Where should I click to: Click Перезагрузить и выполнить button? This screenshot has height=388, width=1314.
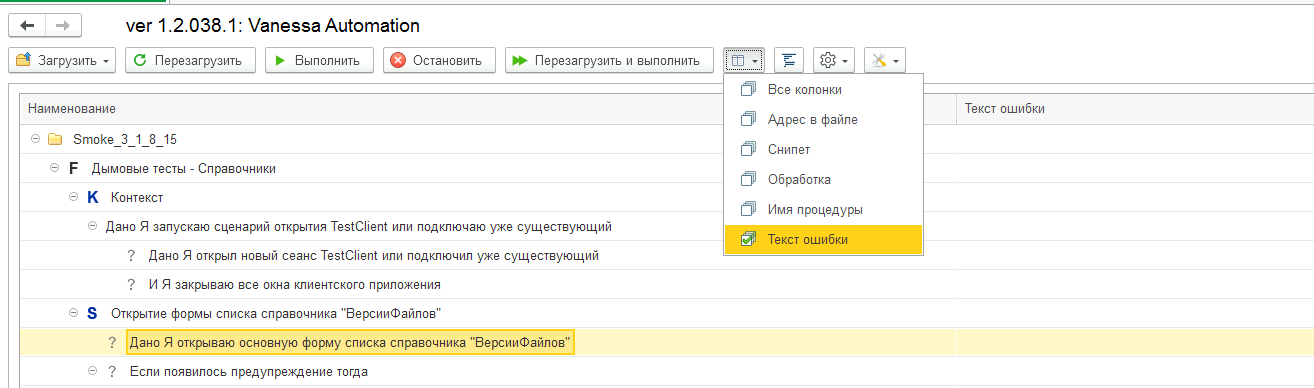click(x=609, y=61)
